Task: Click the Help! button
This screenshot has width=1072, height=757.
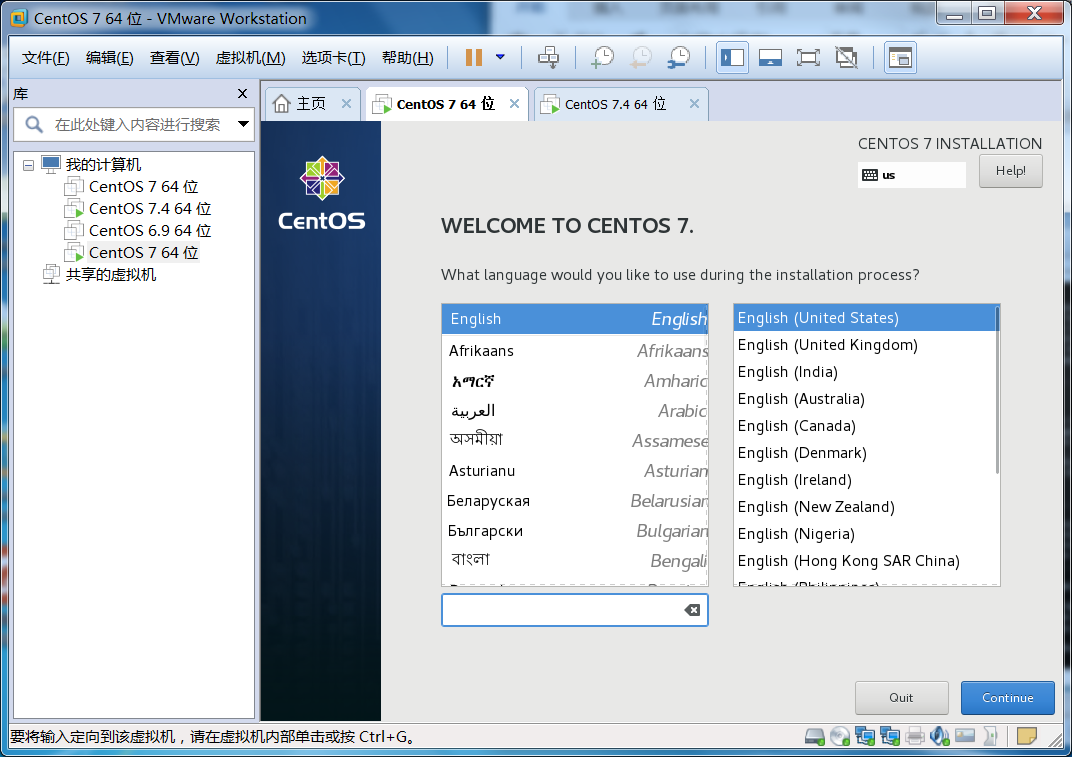Action: 1010,171
